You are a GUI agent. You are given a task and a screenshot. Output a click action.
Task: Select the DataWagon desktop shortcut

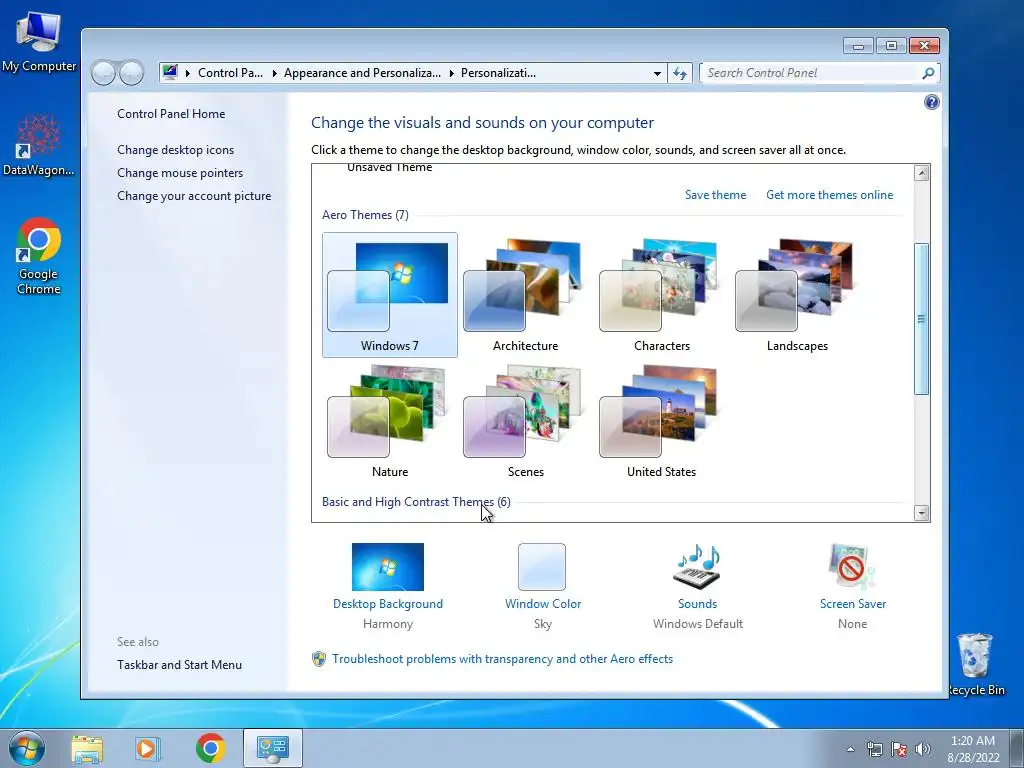[39, 145]
